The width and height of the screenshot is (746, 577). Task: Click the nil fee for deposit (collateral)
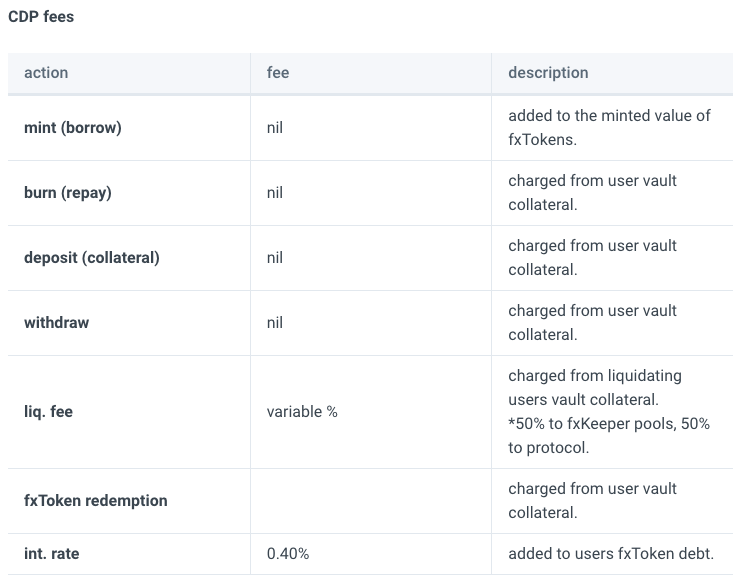[275, 258]
